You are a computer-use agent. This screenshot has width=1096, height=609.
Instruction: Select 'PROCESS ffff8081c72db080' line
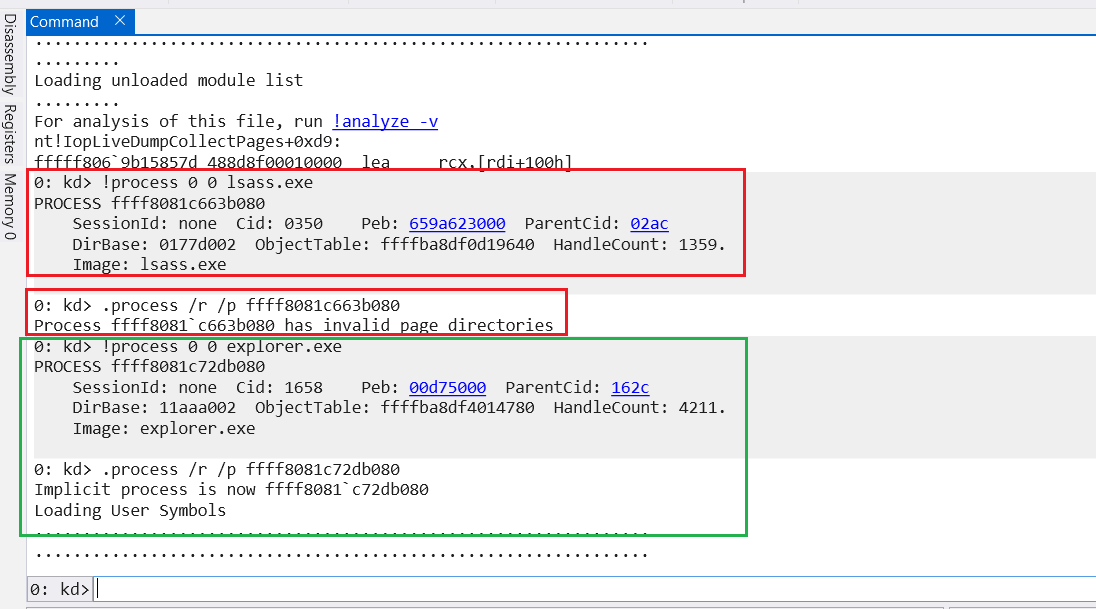[150, 366]
